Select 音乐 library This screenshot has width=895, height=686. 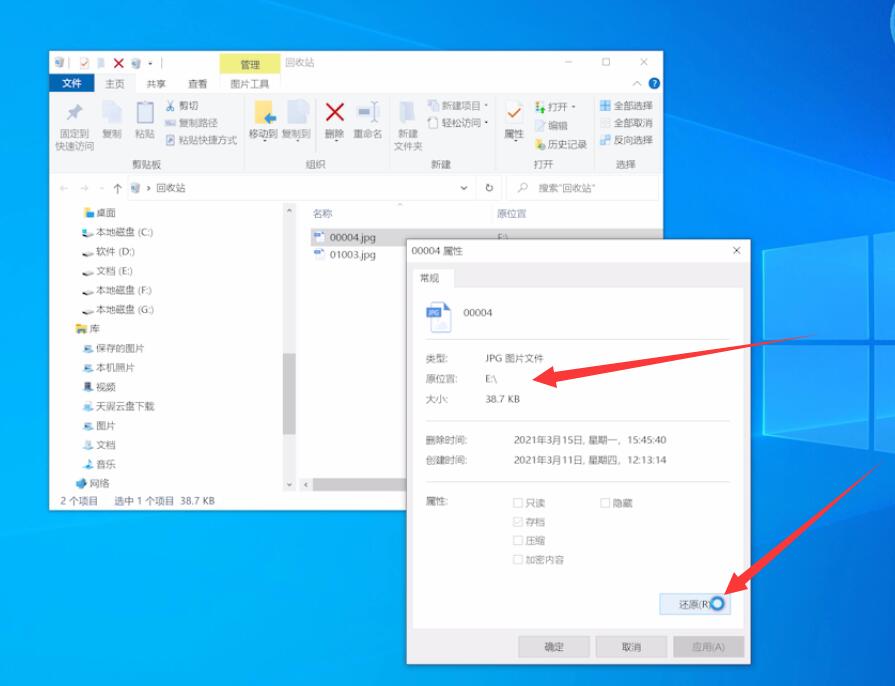pos(99,464)
